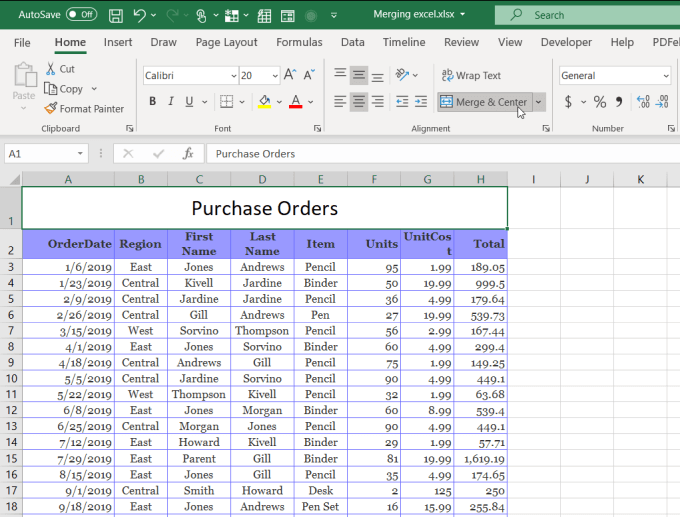Click the Undo arrow icon
Viewport: 680px width, 517px height.
point(140,15)
